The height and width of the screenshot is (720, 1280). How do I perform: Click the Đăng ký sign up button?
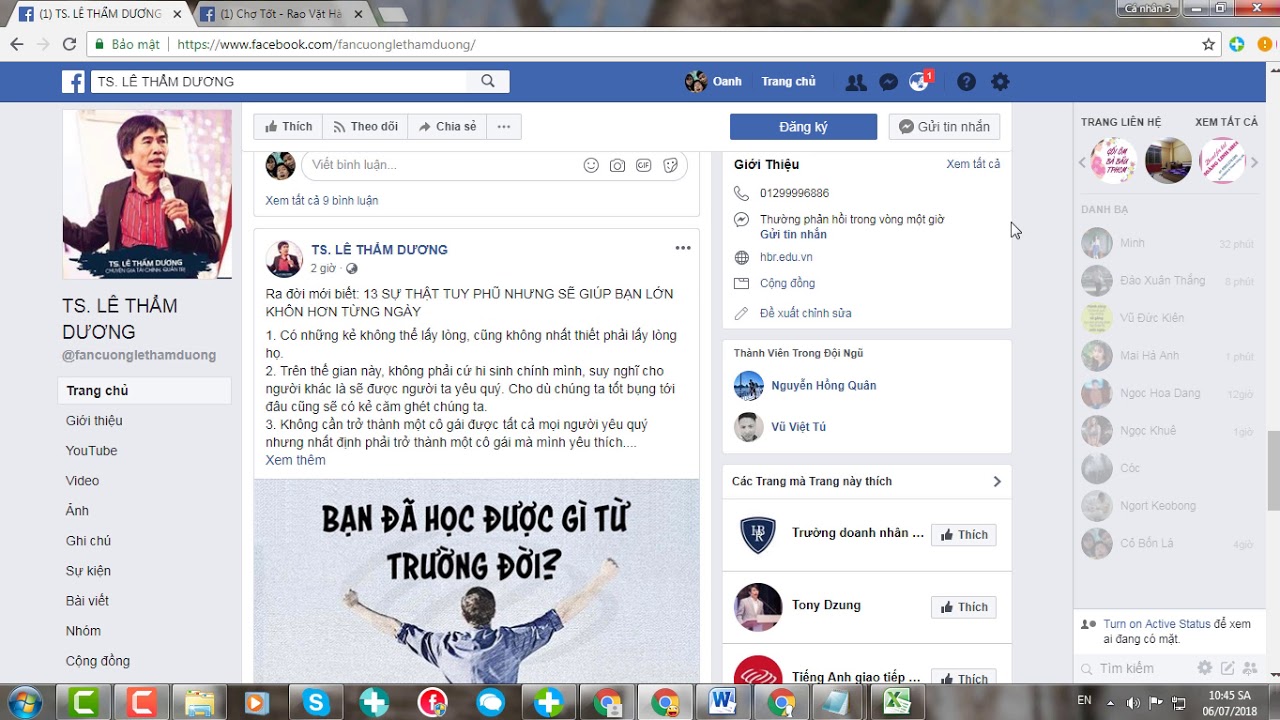pos(803,127)
